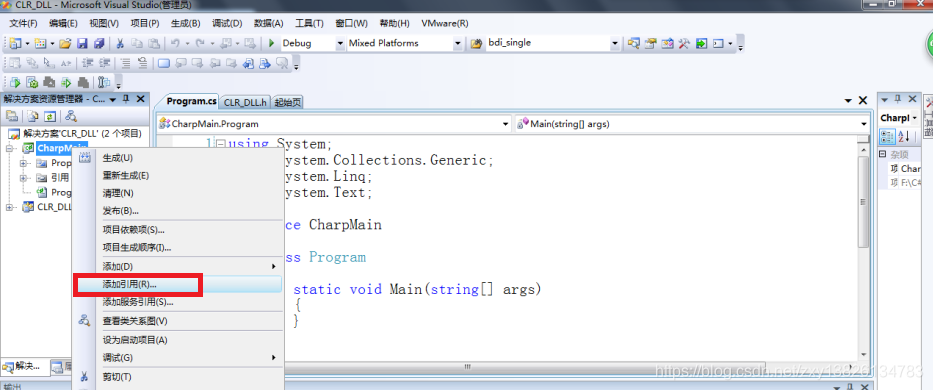Start debugging with the green play icon

tap(271, 43)
